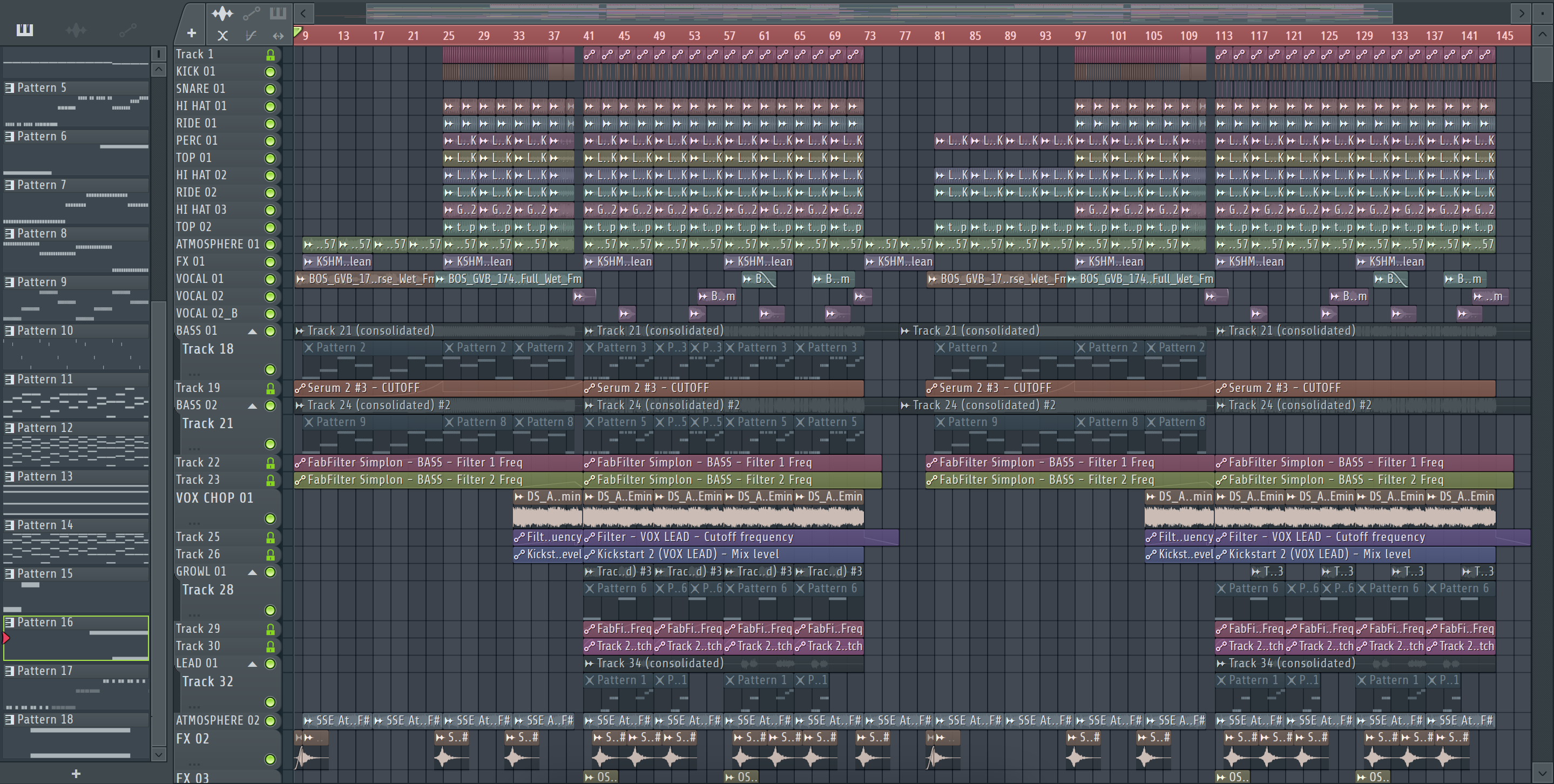Mute the VOCAL 01 track
This screenshot has height=784, width=1554.
(x=271, y=279)
